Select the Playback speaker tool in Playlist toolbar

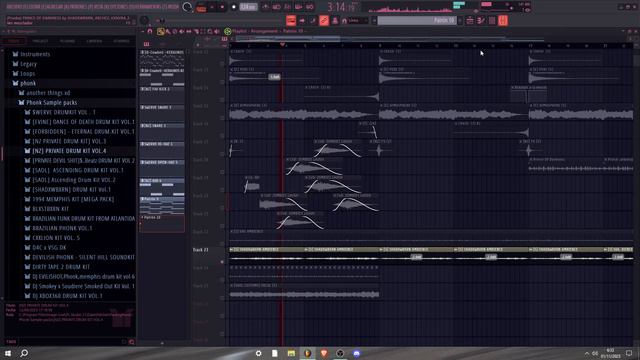tap(217, 31)
